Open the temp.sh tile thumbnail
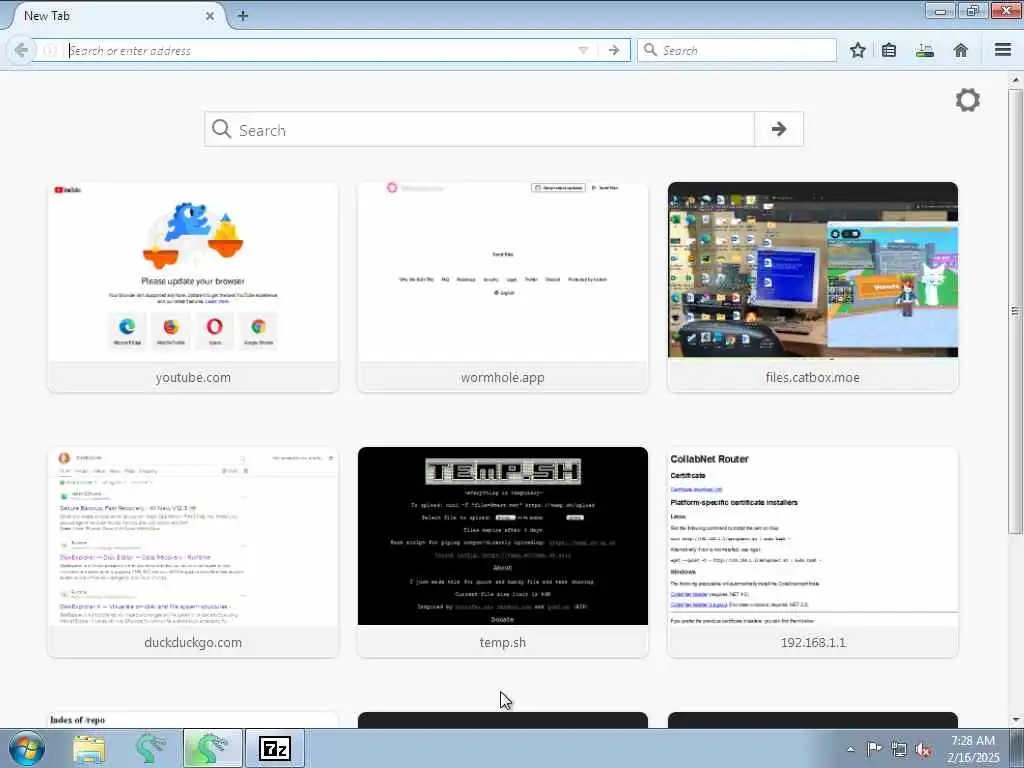 (x=503, y=536)
